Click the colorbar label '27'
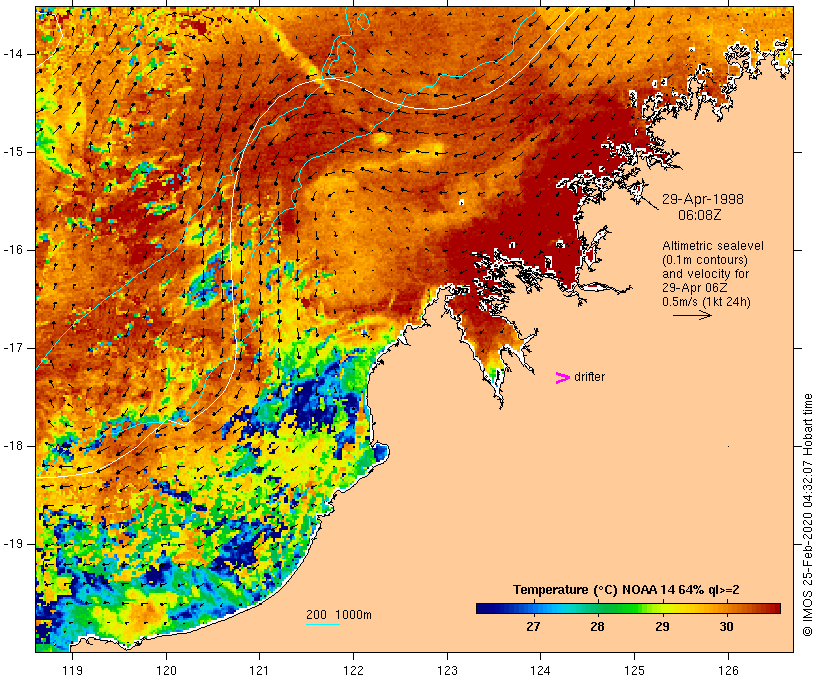 533,626
